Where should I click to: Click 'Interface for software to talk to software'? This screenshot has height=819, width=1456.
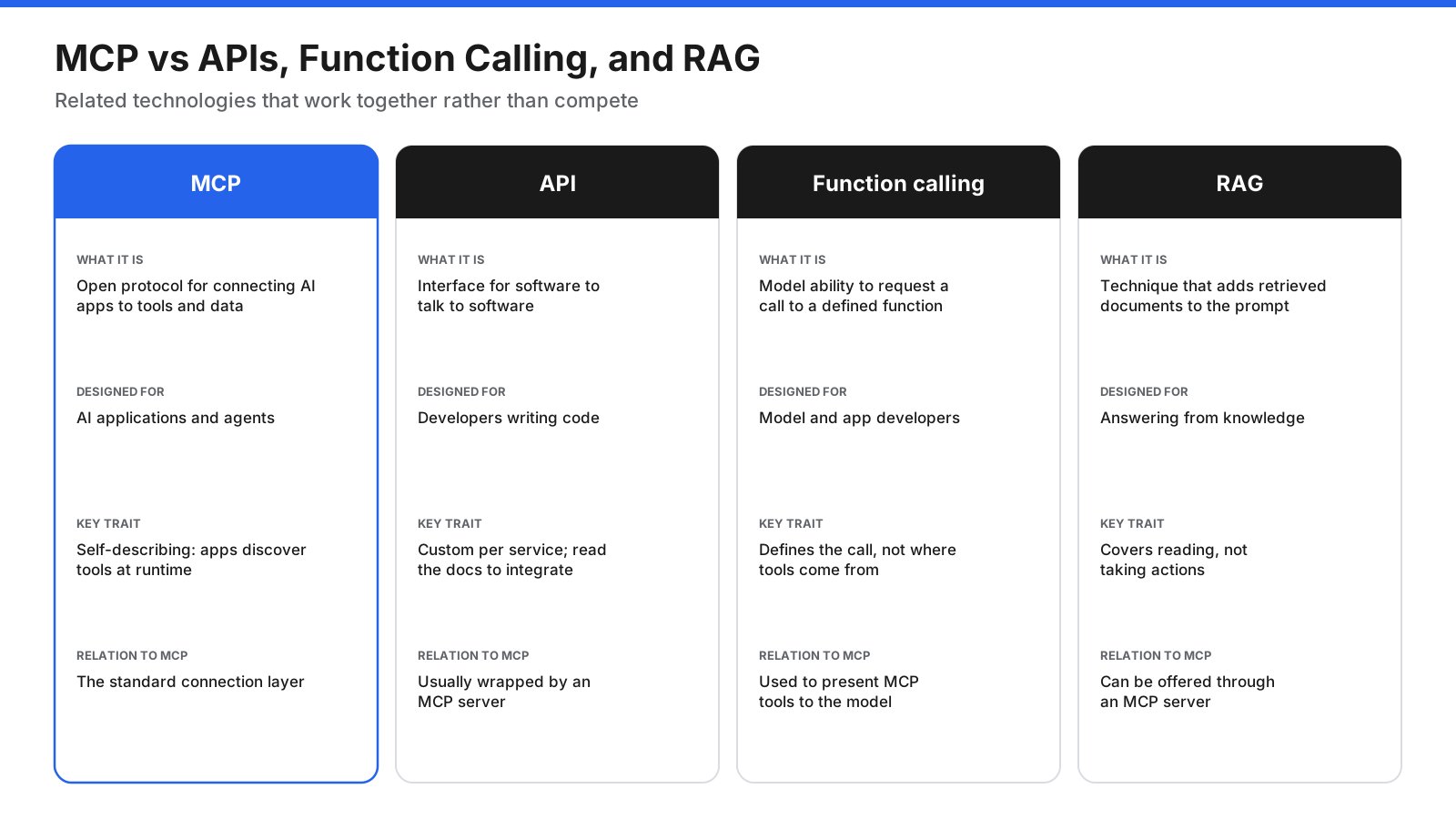(x=509, y=296)
